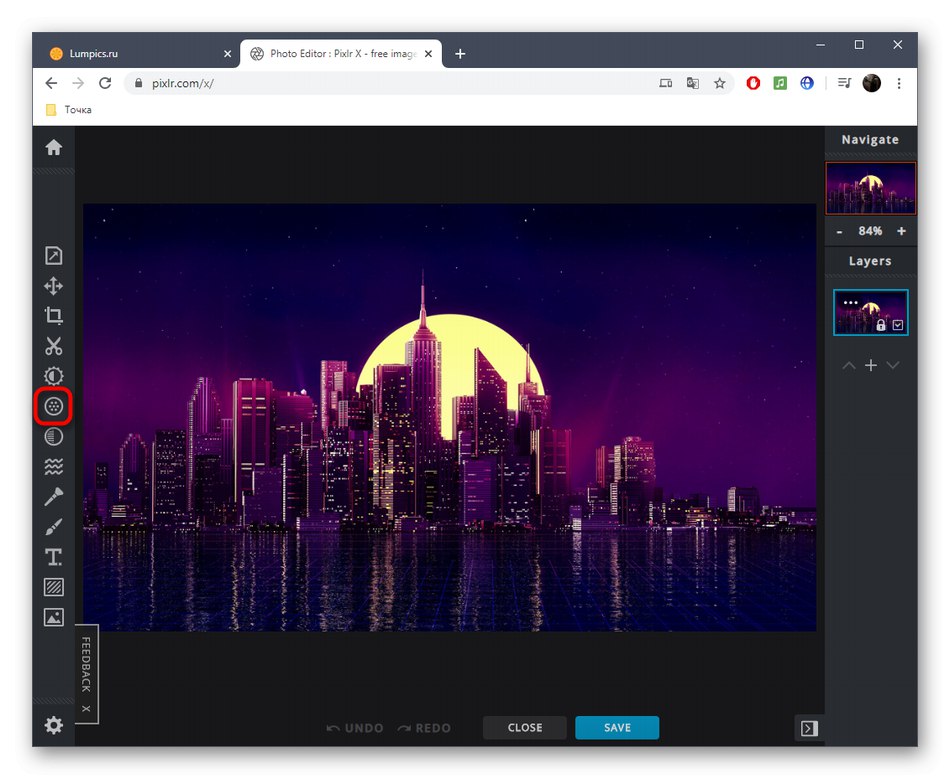The image size is (950, 779).
Task: Close the Lumpics.ru tab
Action: [227, 54]
